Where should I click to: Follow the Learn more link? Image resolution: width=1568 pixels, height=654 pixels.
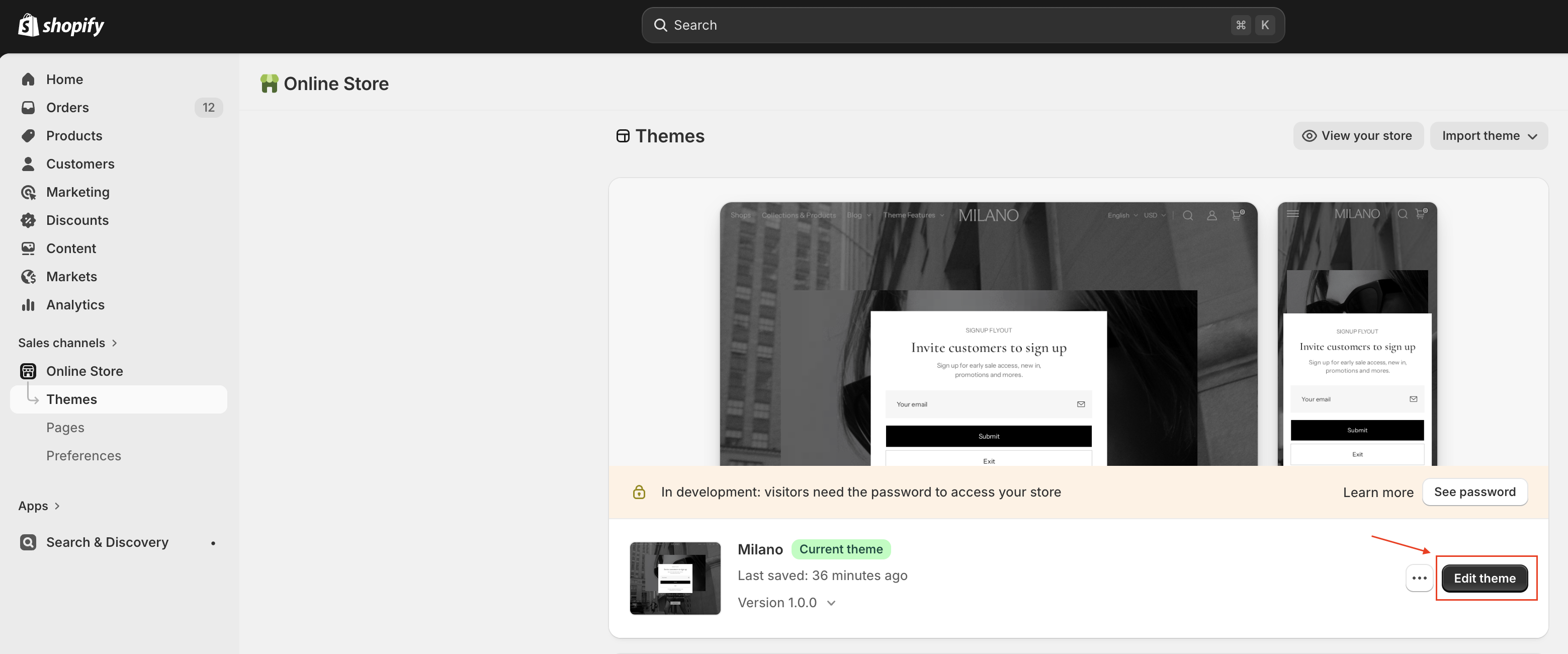tap(1377, 492)
